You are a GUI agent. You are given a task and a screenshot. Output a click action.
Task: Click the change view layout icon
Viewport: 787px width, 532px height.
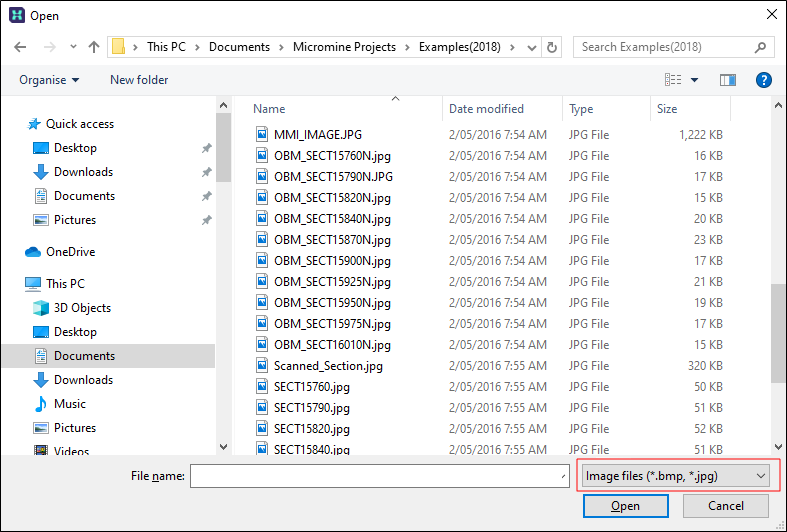pos(673,80)
